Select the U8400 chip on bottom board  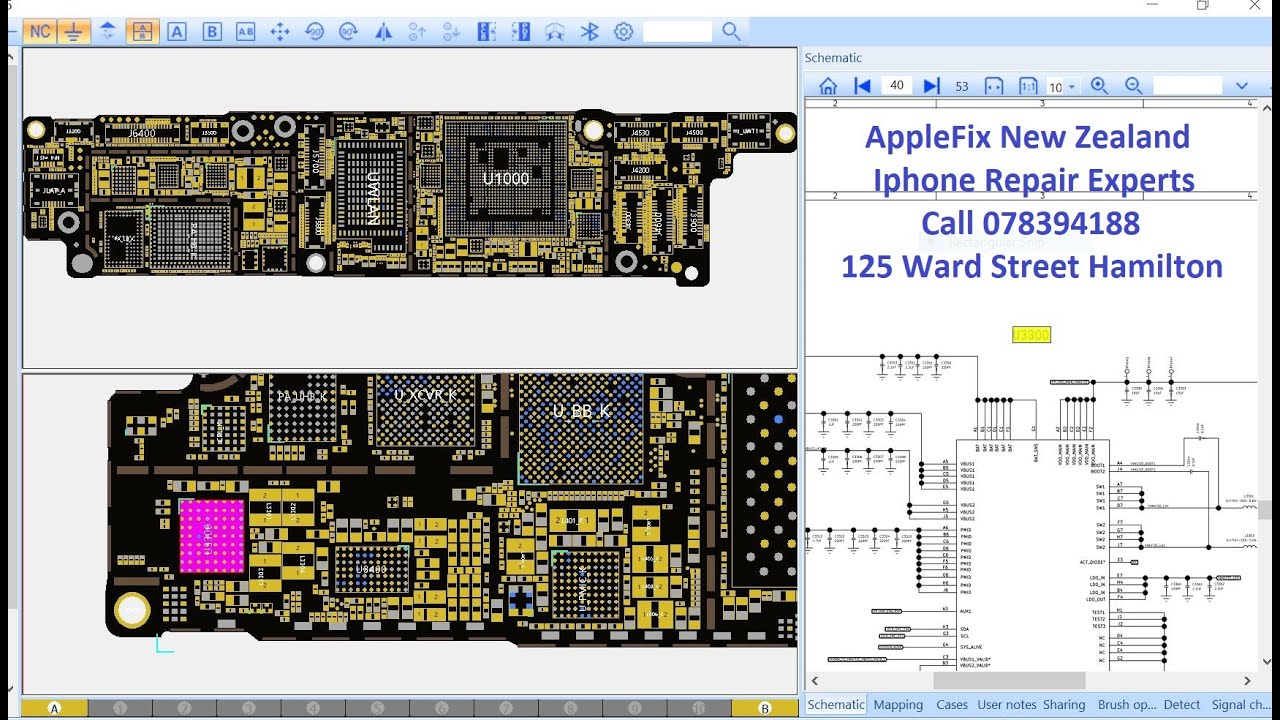pos(372,570)
